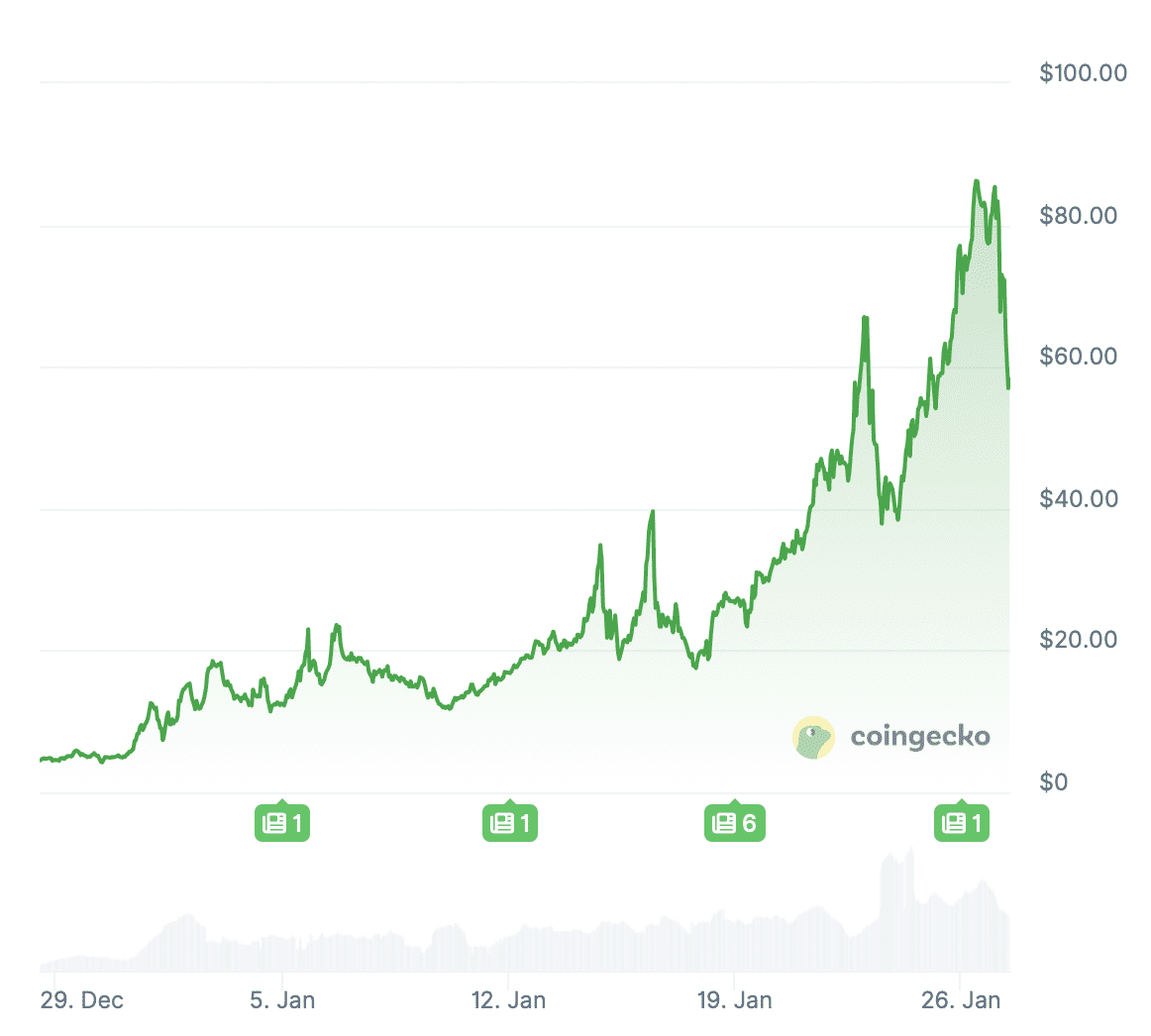Select the 5. Jan date label
Screen dimensions: 1151x1036
coord(282,1000)
